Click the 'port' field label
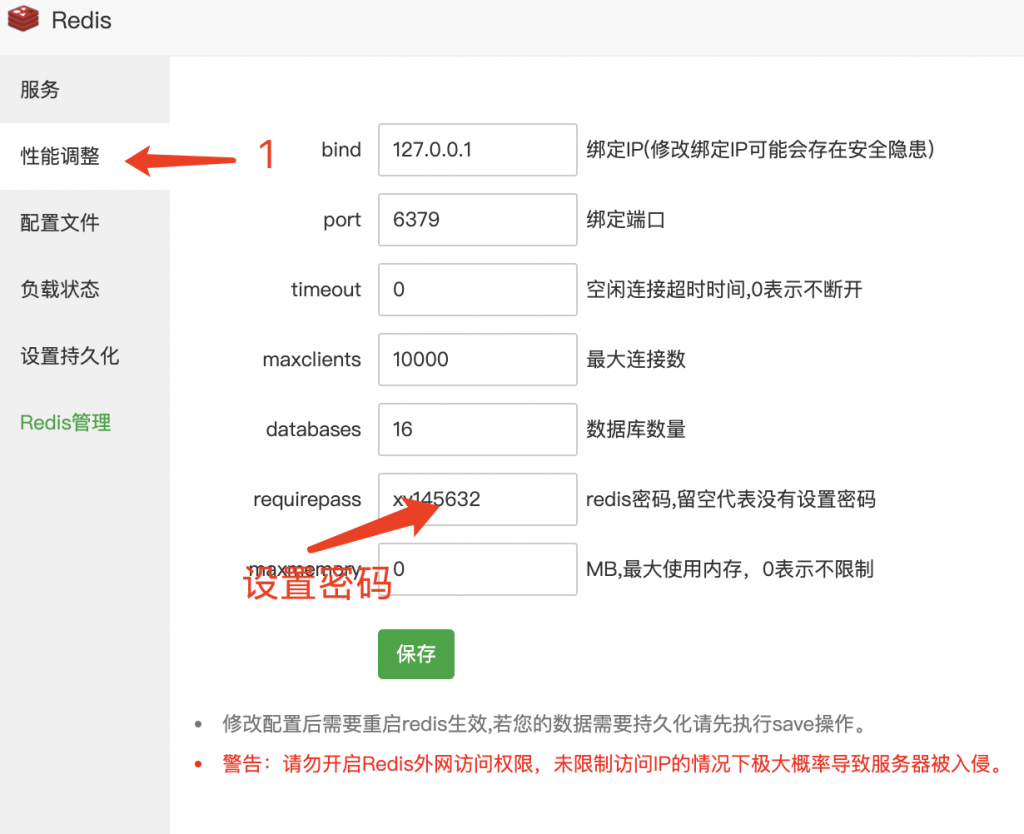The height and width of the screenshot is (834, 1024). coord(342,220)
